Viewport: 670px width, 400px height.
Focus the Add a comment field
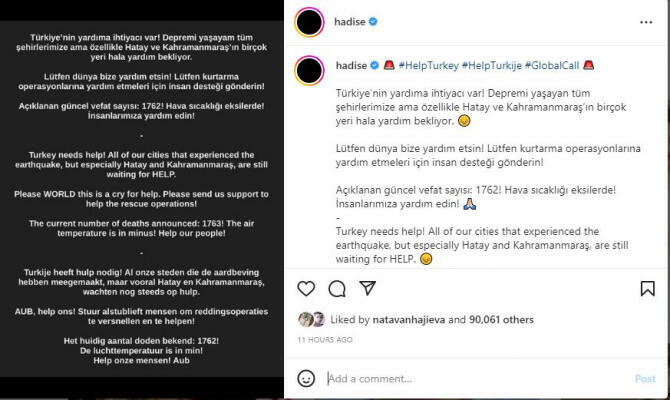470,379
